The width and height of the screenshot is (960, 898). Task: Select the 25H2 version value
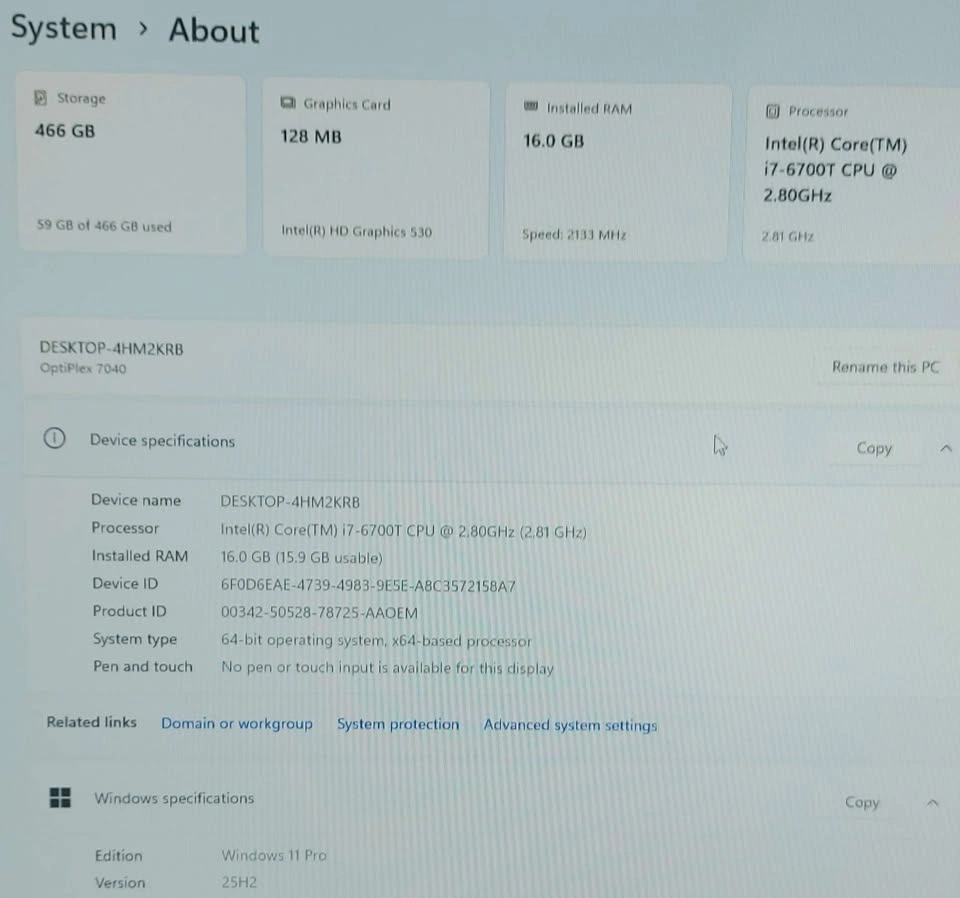(239, 881)
